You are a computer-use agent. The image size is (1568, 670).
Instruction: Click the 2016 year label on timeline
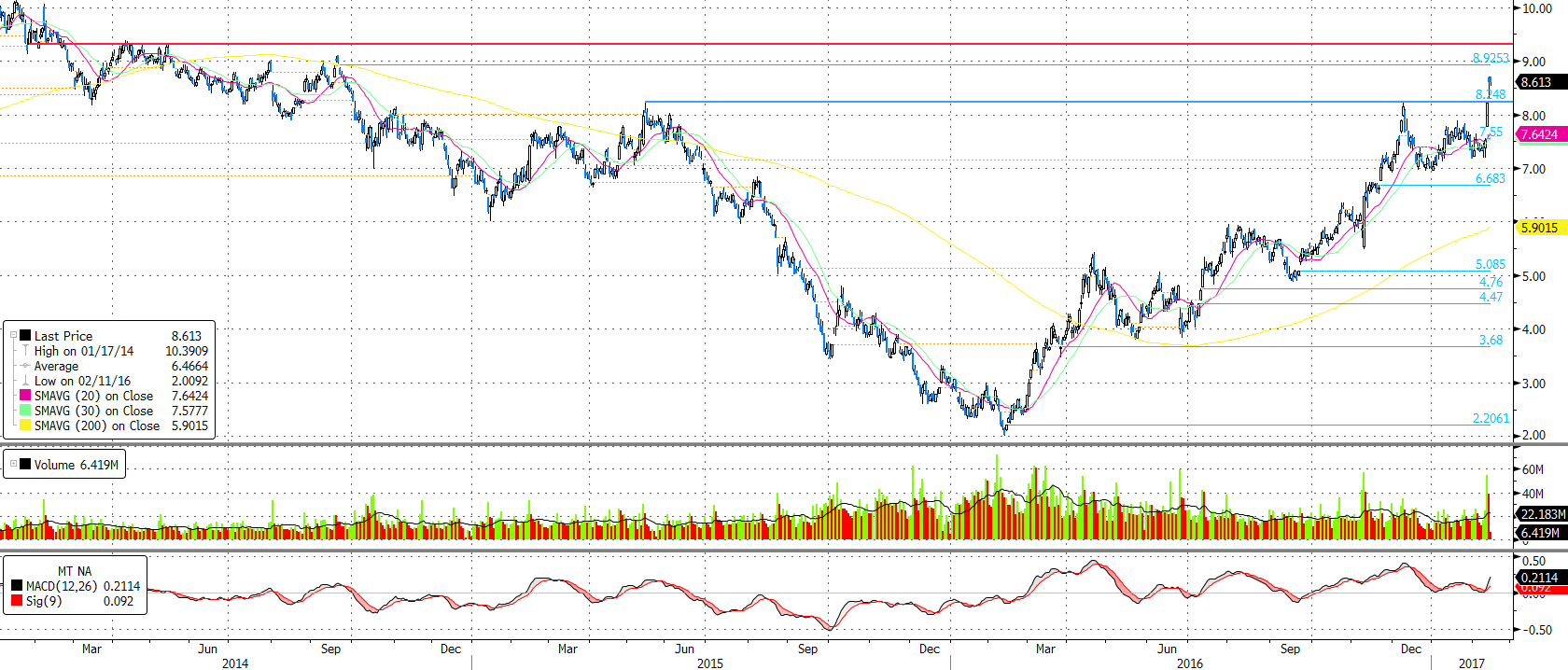click(1190, 663)
